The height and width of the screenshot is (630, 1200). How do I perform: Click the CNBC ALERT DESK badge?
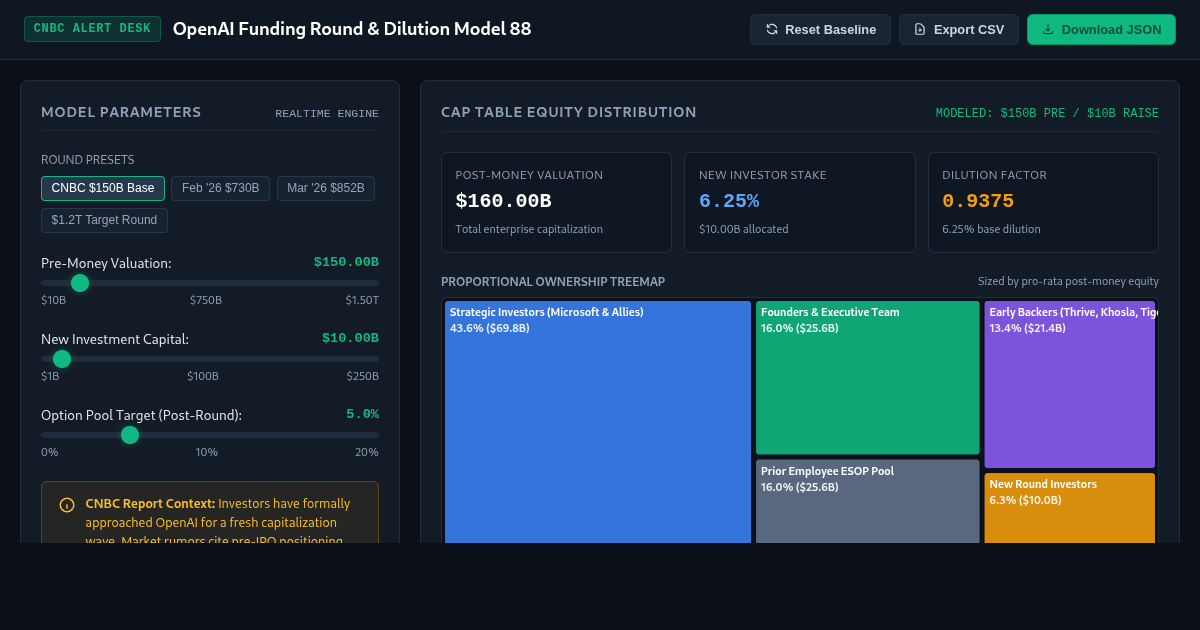point(92,29)
